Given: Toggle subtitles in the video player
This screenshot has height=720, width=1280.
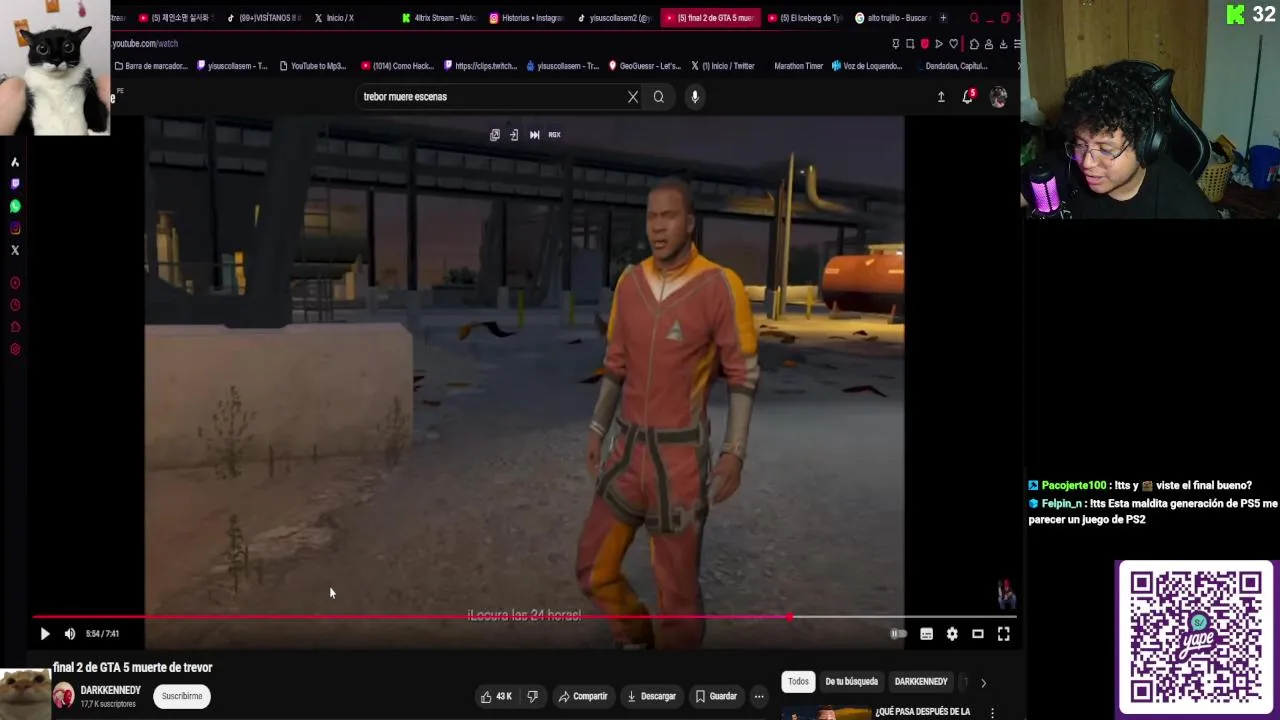Looking at the screenshot, I should (926, 633).
